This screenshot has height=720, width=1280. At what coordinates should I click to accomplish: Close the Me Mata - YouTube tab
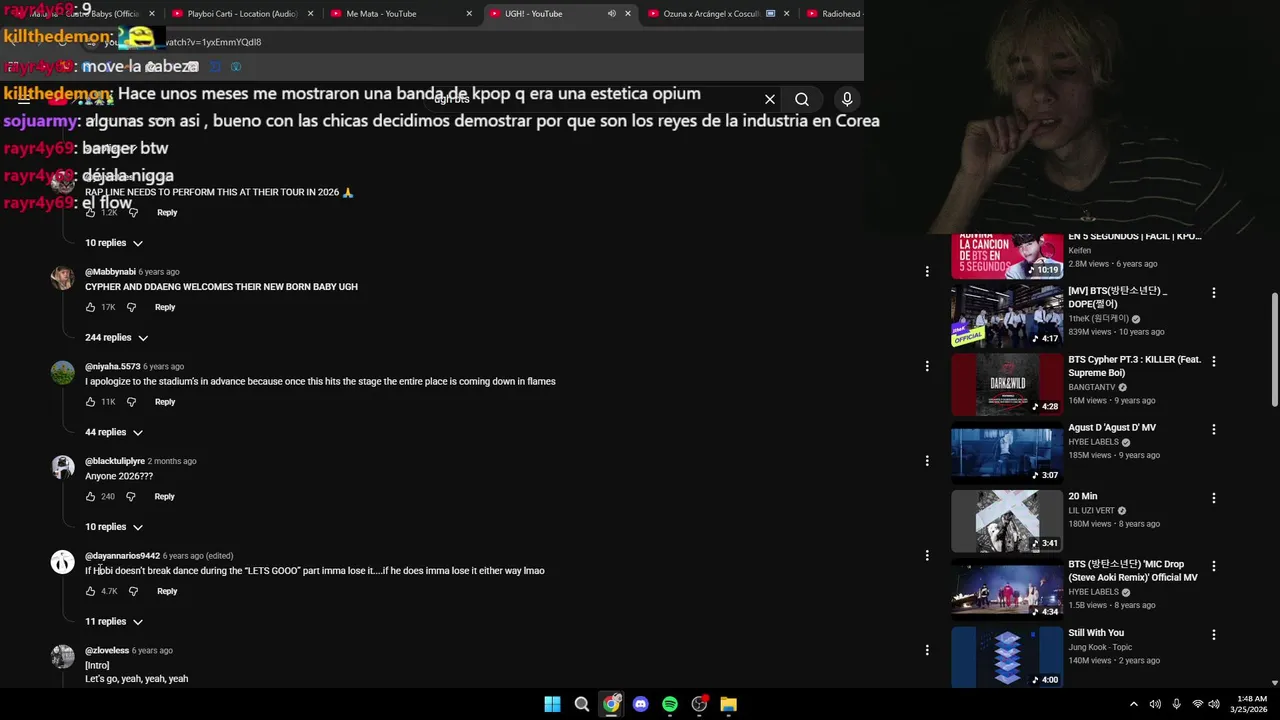tap(469, 14)
